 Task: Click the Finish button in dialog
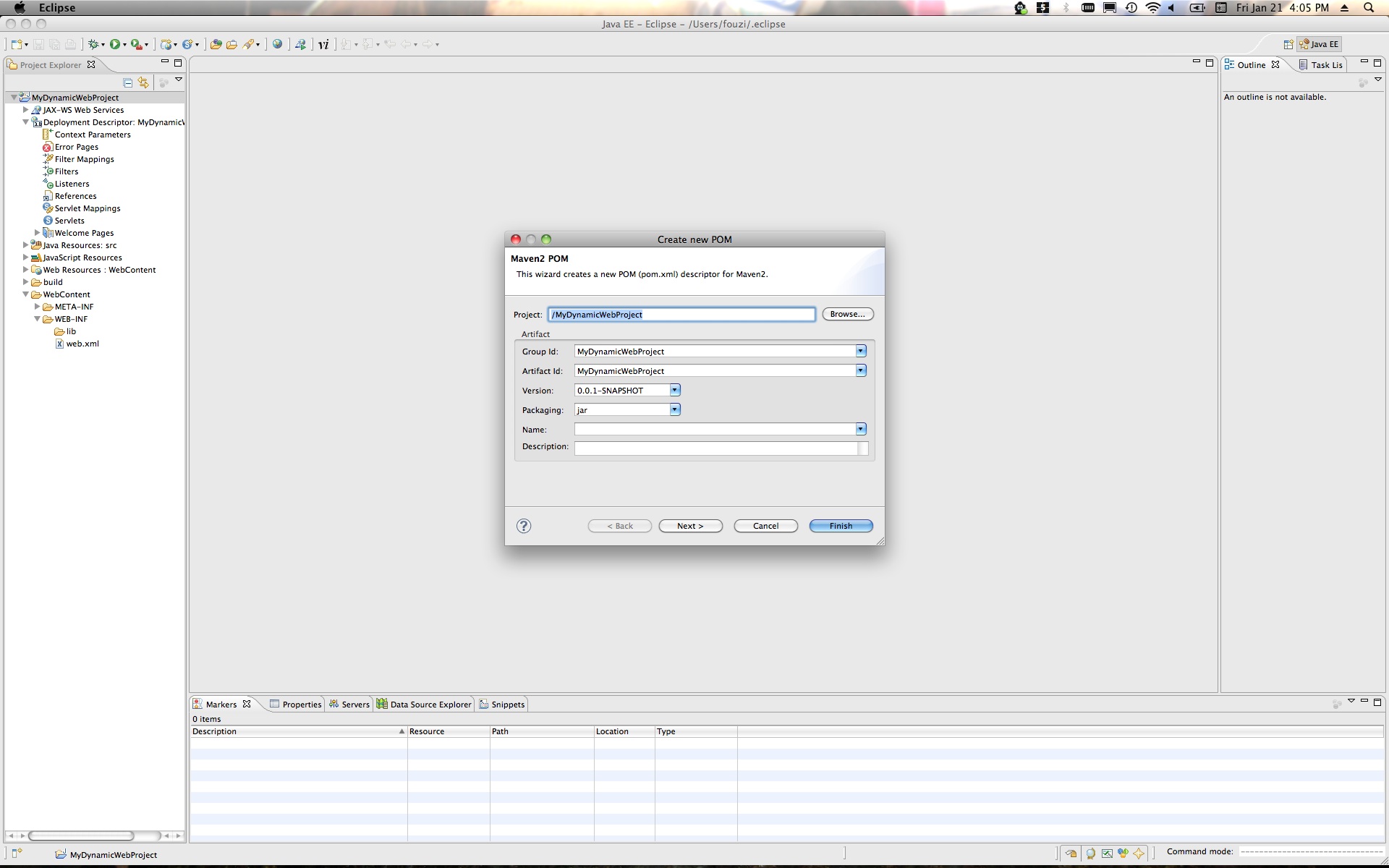[x=841, y=526]
